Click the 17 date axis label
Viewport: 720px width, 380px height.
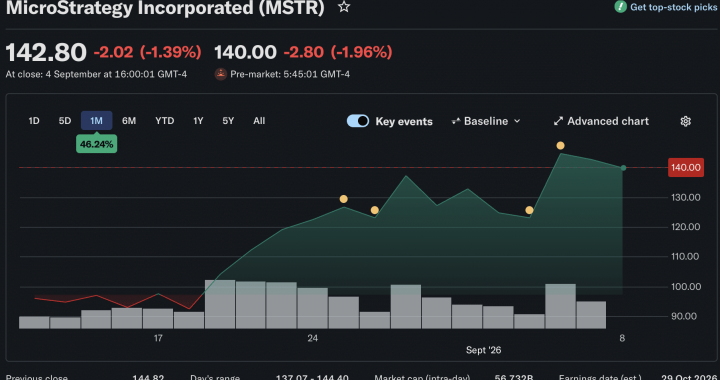pyautogui.click(x=158, y=339)
